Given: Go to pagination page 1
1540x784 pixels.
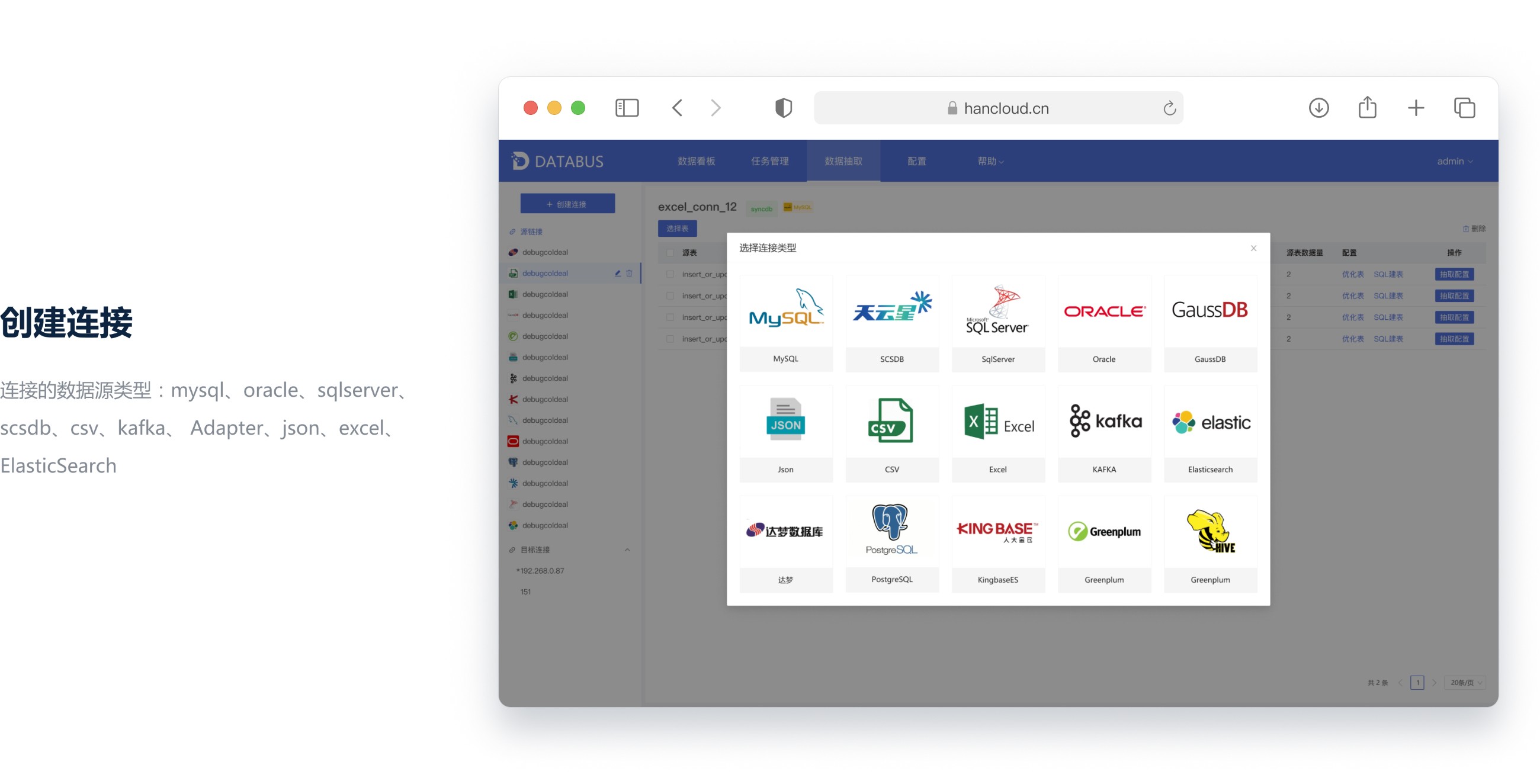Looking at the screenshot, I should (x=1417, y=682).
